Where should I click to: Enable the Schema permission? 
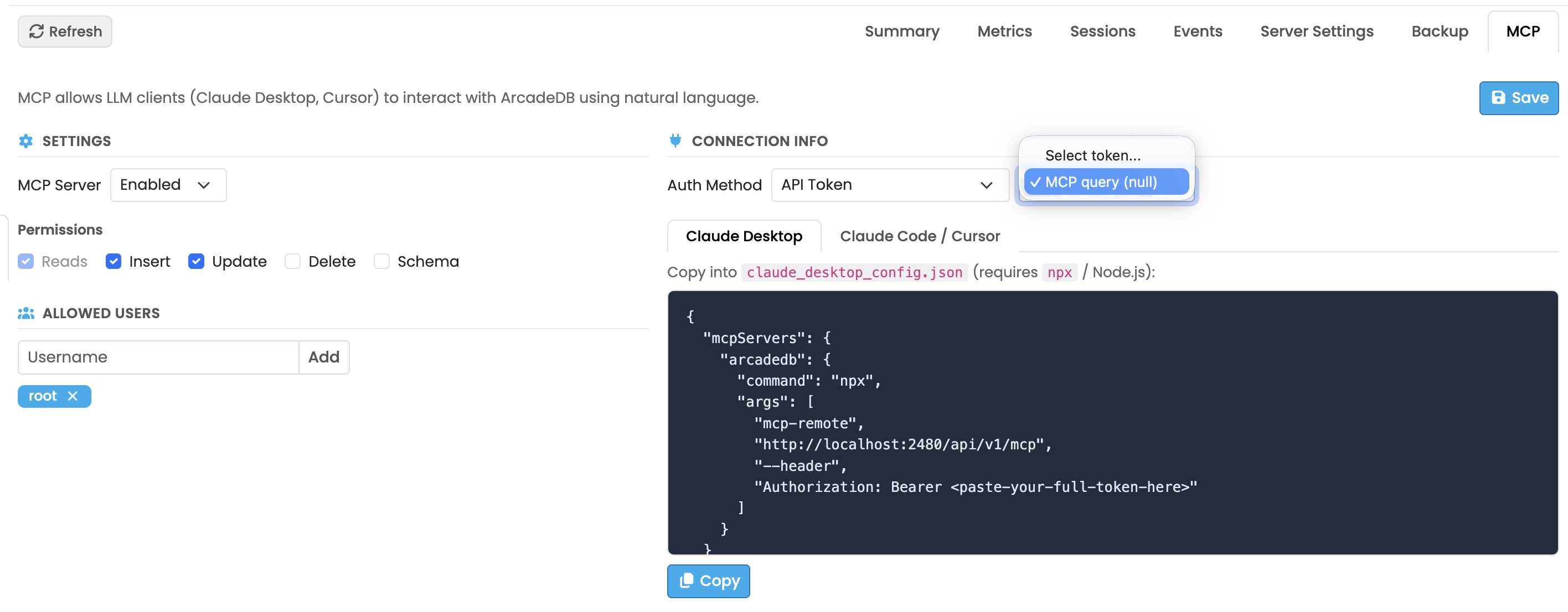[381, 261]
